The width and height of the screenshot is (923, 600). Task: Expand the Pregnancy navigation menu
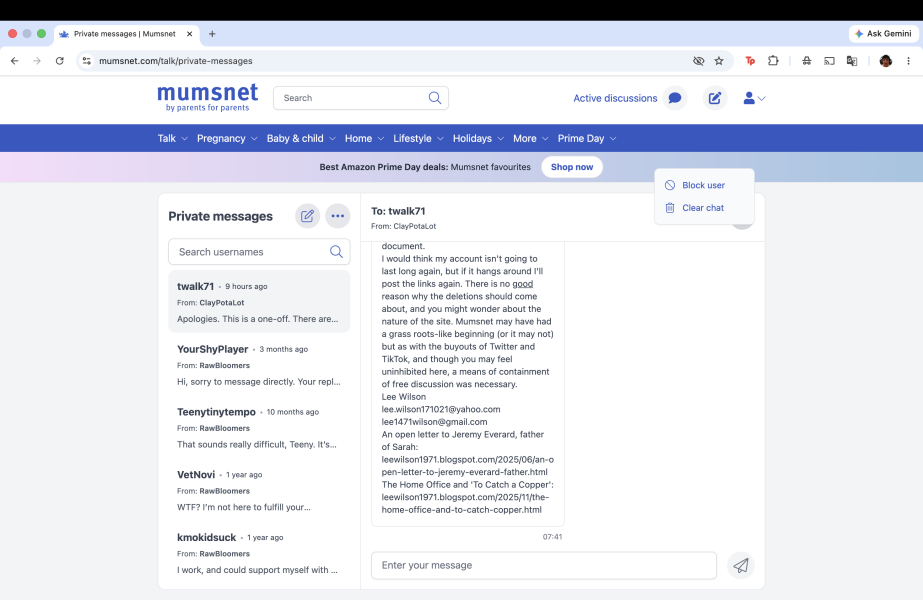pos(227,138)
